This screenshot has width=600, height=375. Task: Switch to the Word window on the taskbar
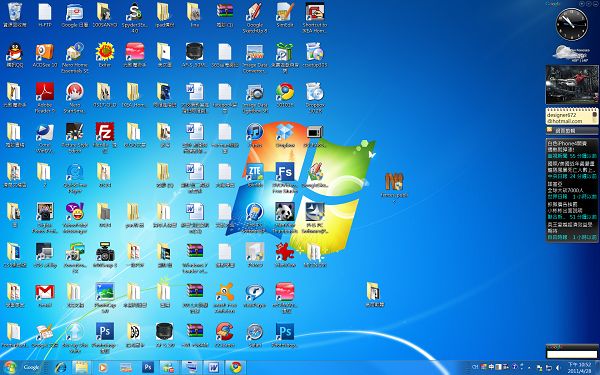point(213,368)
